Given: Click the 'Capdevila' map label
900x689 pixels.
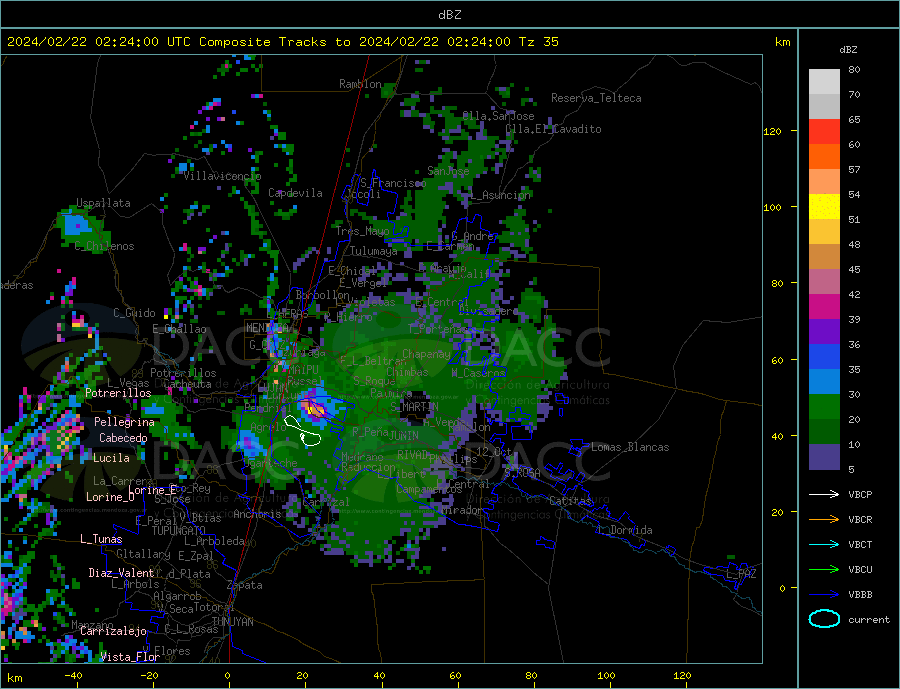Looking at the screenshot, I should point(295,193).
